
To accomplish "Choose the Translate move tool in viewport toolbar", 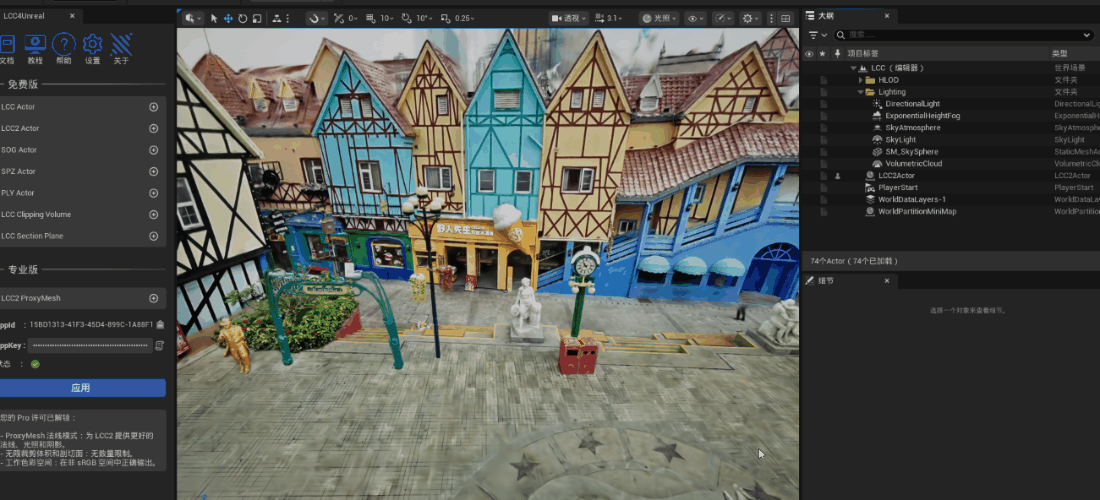I will coord(228,18).
